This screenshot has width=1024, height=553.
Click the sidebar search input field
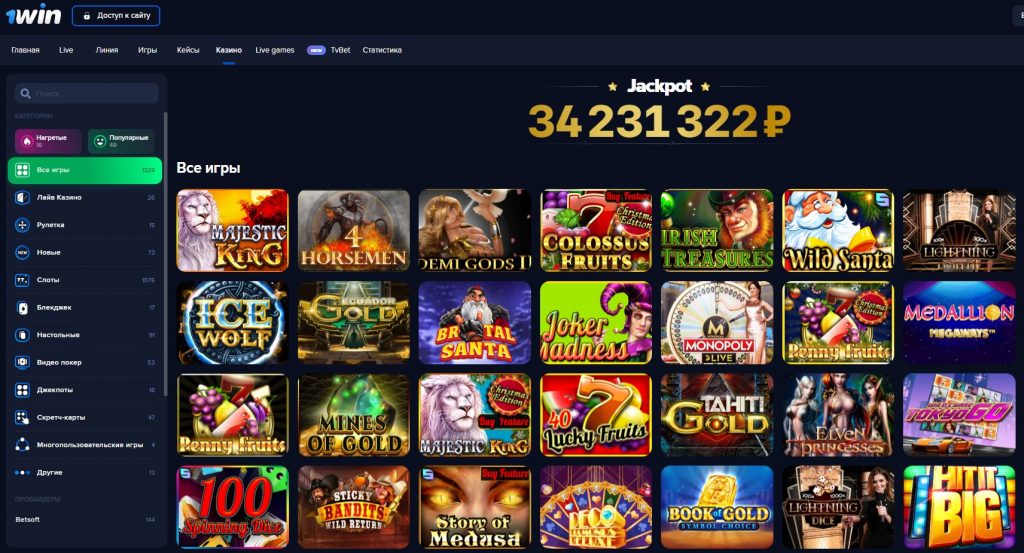[x=87, y=93]
